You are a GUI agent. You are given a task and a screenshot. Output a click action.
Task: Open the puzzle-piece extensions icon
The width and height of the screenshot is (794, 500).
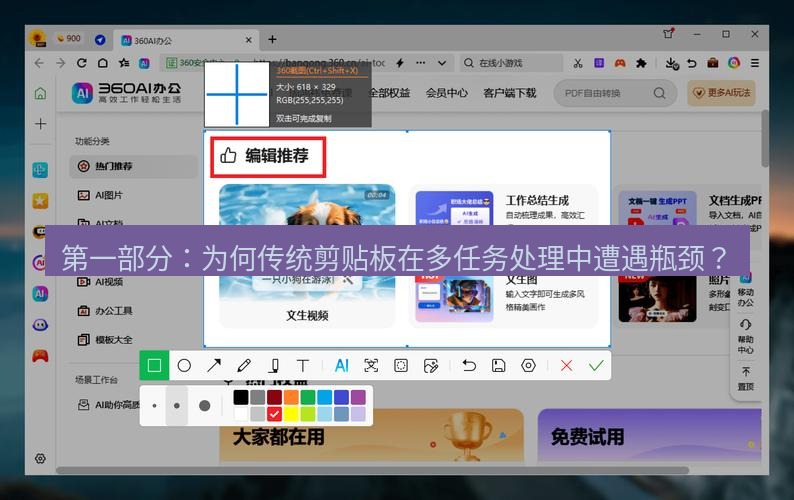(641, 63)
